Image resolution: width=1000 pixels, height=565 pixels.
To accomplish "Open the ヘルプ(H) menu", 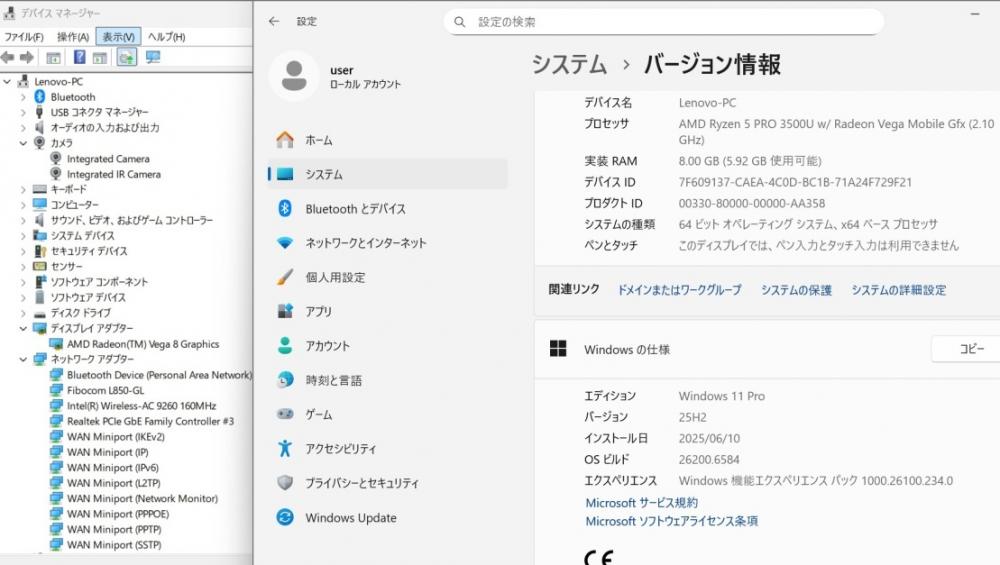I will click(166, 37).
